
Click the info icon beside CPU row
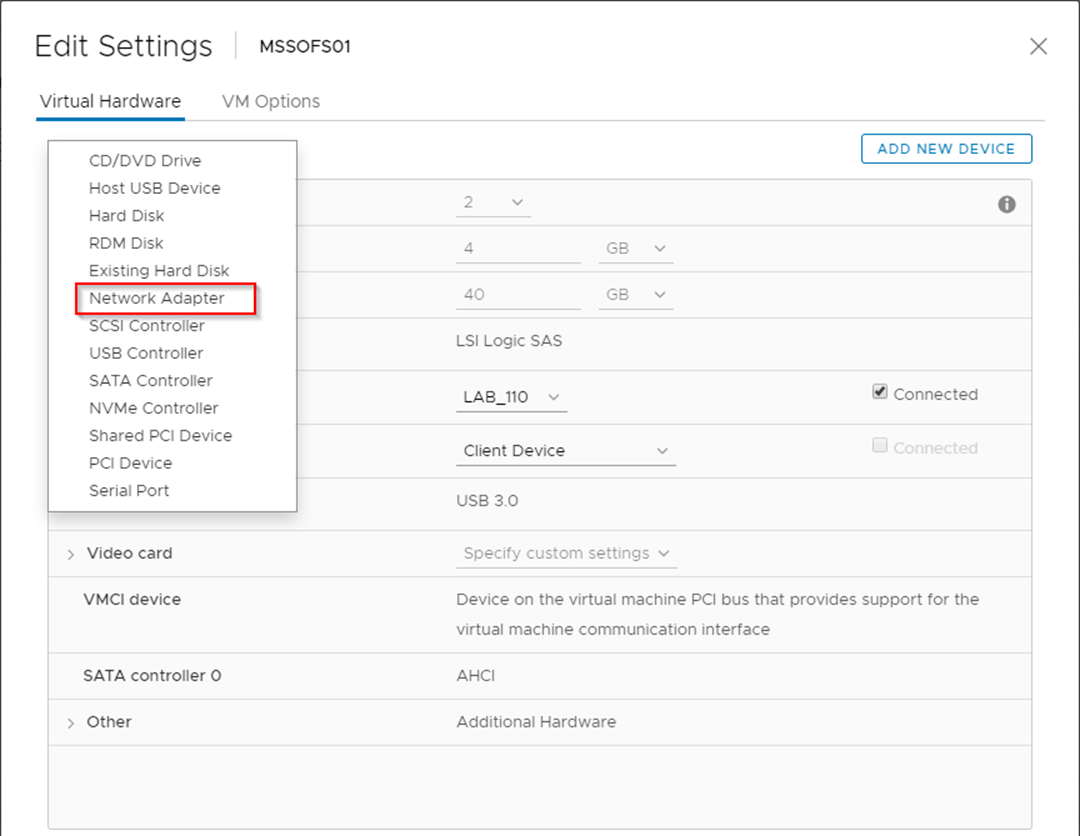pyautogui.click(x=1006, y=204)
